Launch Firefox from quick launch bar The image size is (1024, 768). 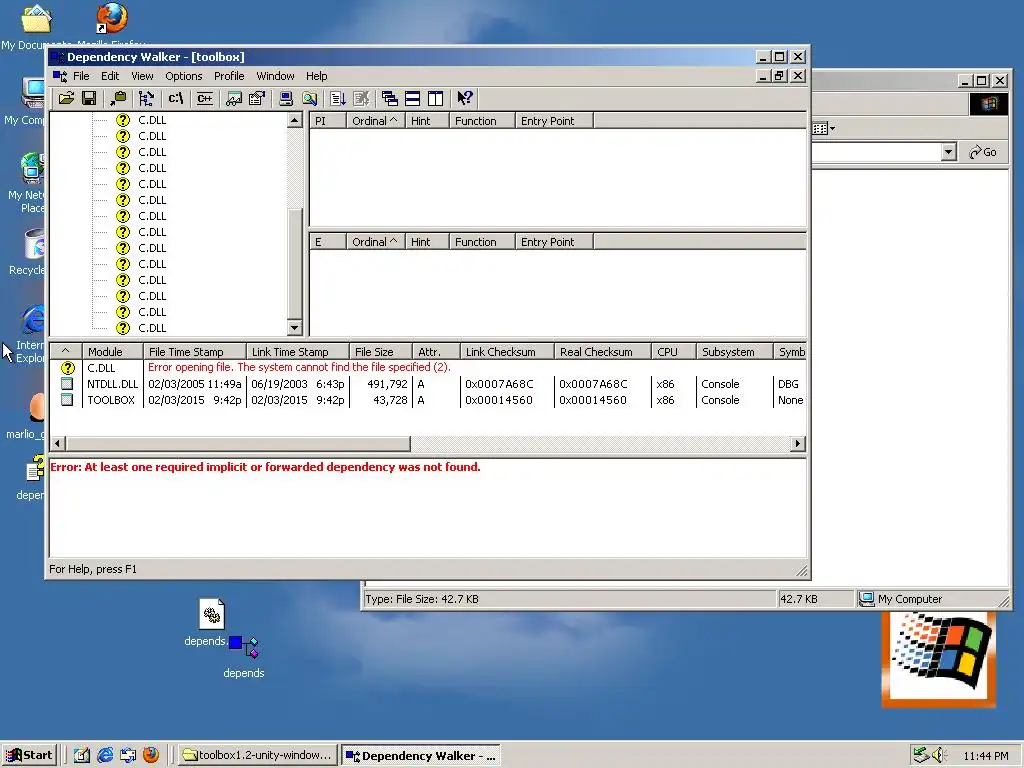[151, 756]
